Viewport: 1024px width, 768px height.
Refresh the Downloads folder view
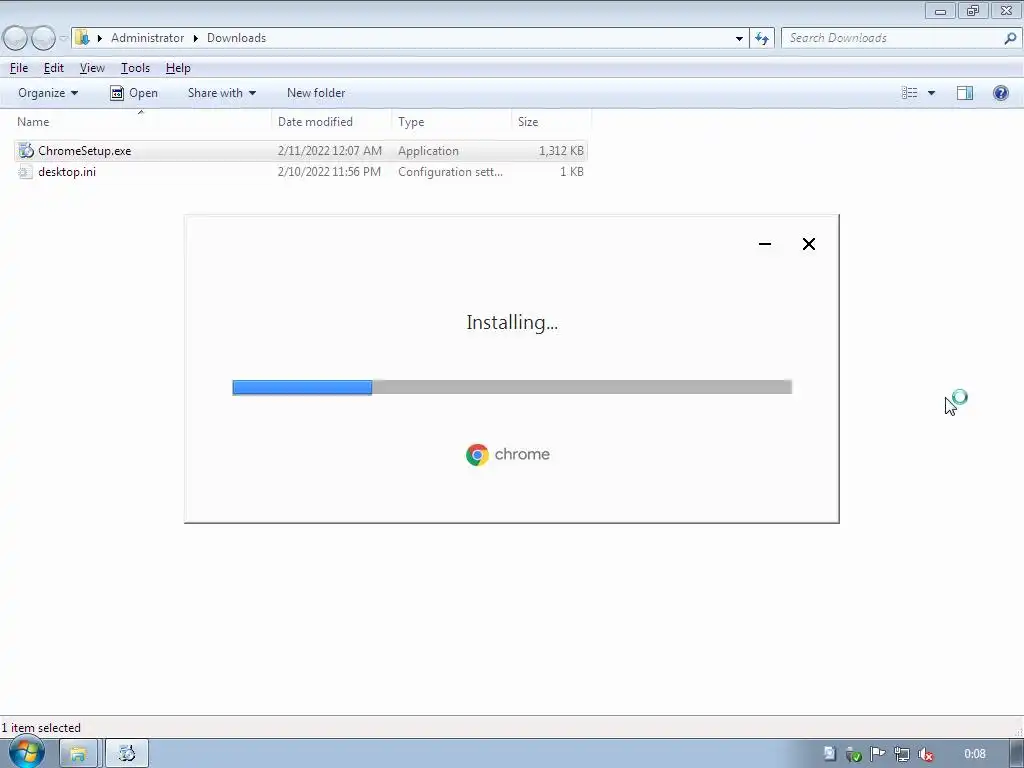pyautogui.click(x=761, y=38)
